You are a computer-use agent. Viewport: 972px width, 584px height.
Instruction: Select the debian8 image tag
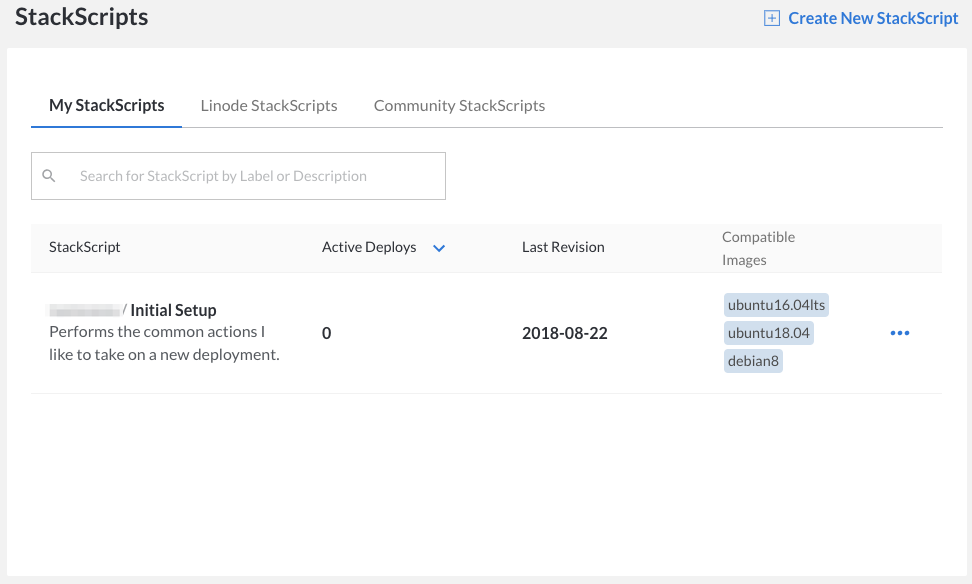click(x=753, y=361)
